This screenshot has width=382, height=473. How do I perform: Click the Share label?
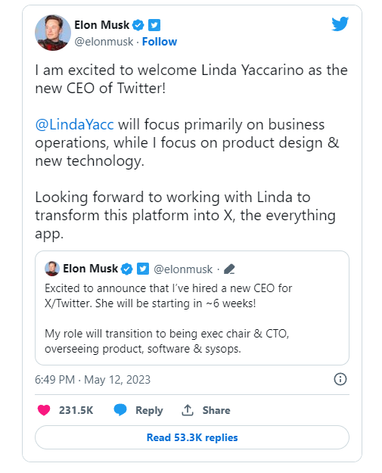(216, 410)
